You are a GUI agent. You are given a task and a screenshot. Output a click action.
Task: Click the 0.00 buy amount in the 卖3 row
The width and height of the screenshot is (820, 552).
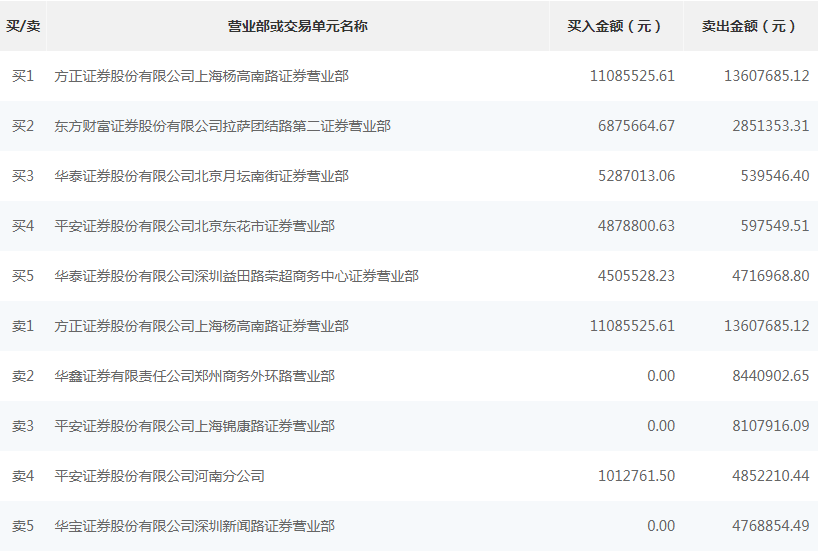tap(661, 426)
